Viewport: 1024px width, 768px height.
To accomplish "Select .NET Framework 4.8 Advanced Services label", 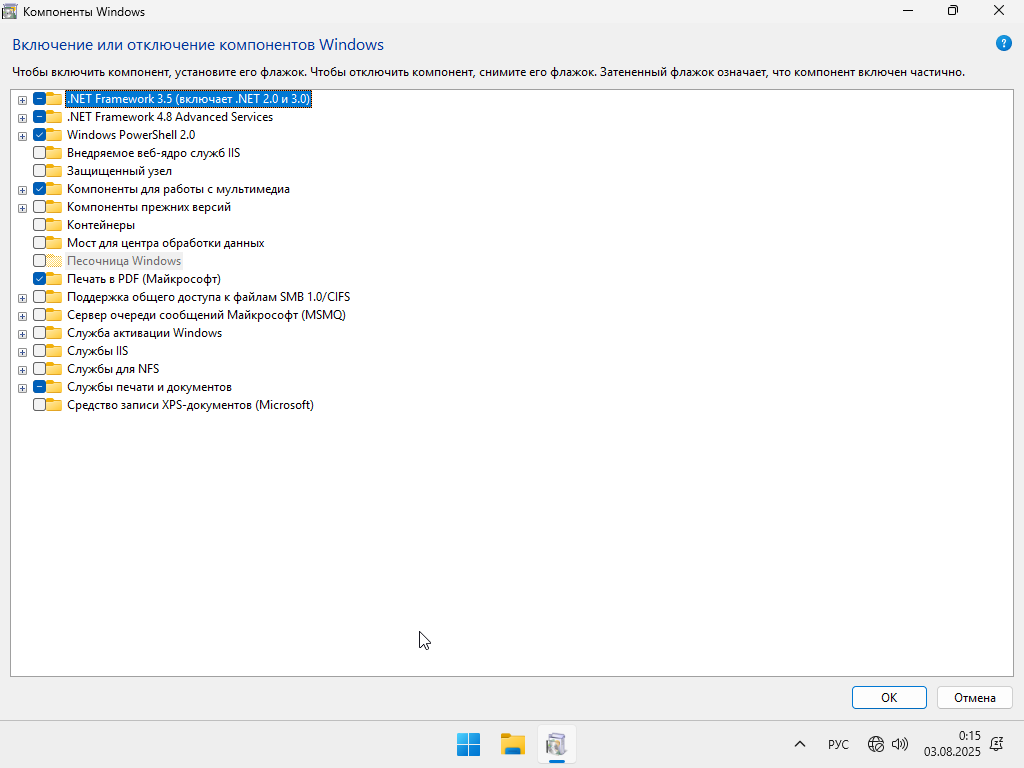I will point(170,117).
